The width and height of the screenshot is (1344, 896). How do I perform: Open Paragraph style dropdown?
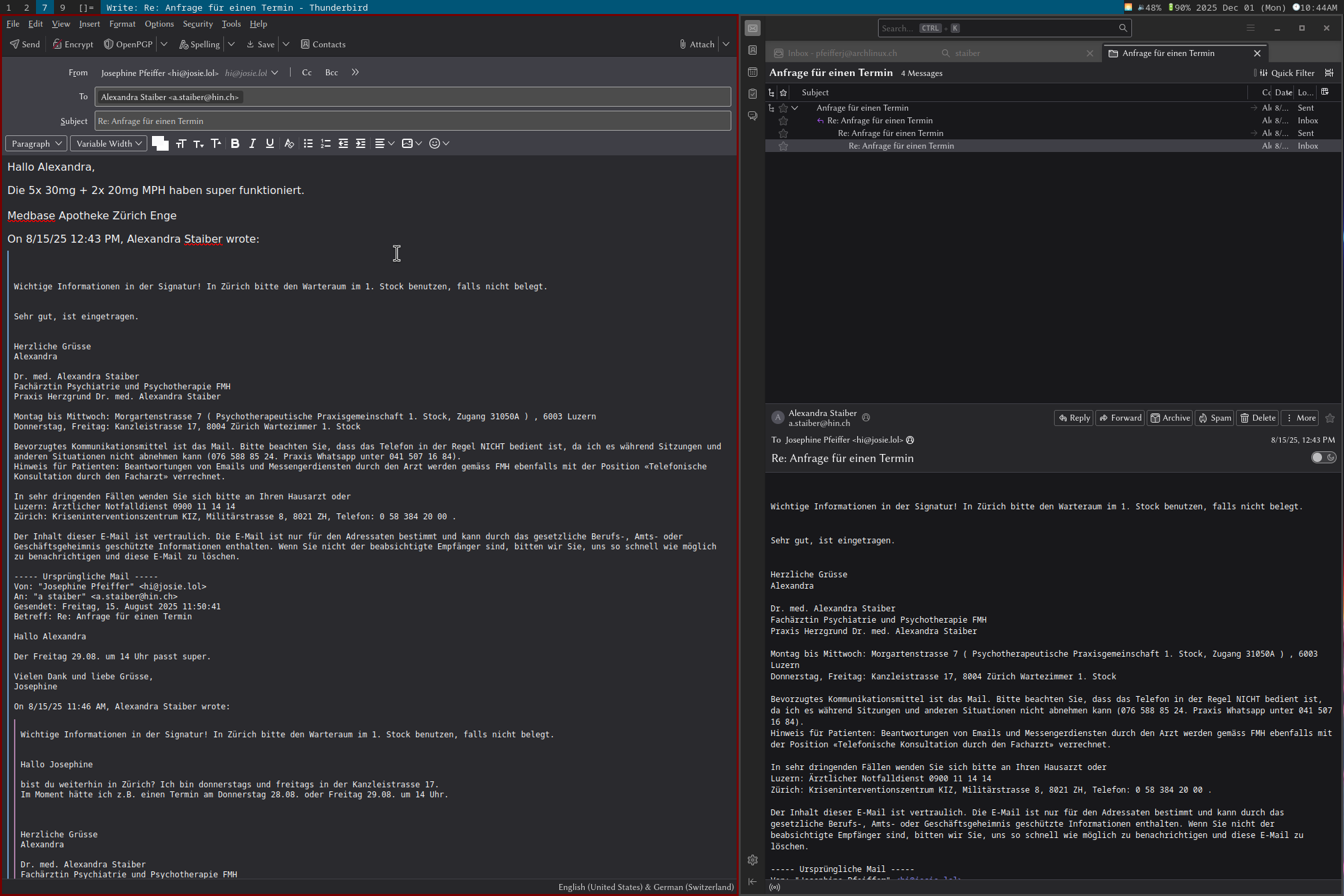click(37, 143)
